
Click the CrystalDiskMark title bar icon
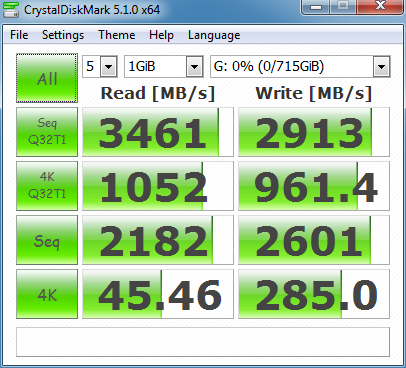coord(11,10)
